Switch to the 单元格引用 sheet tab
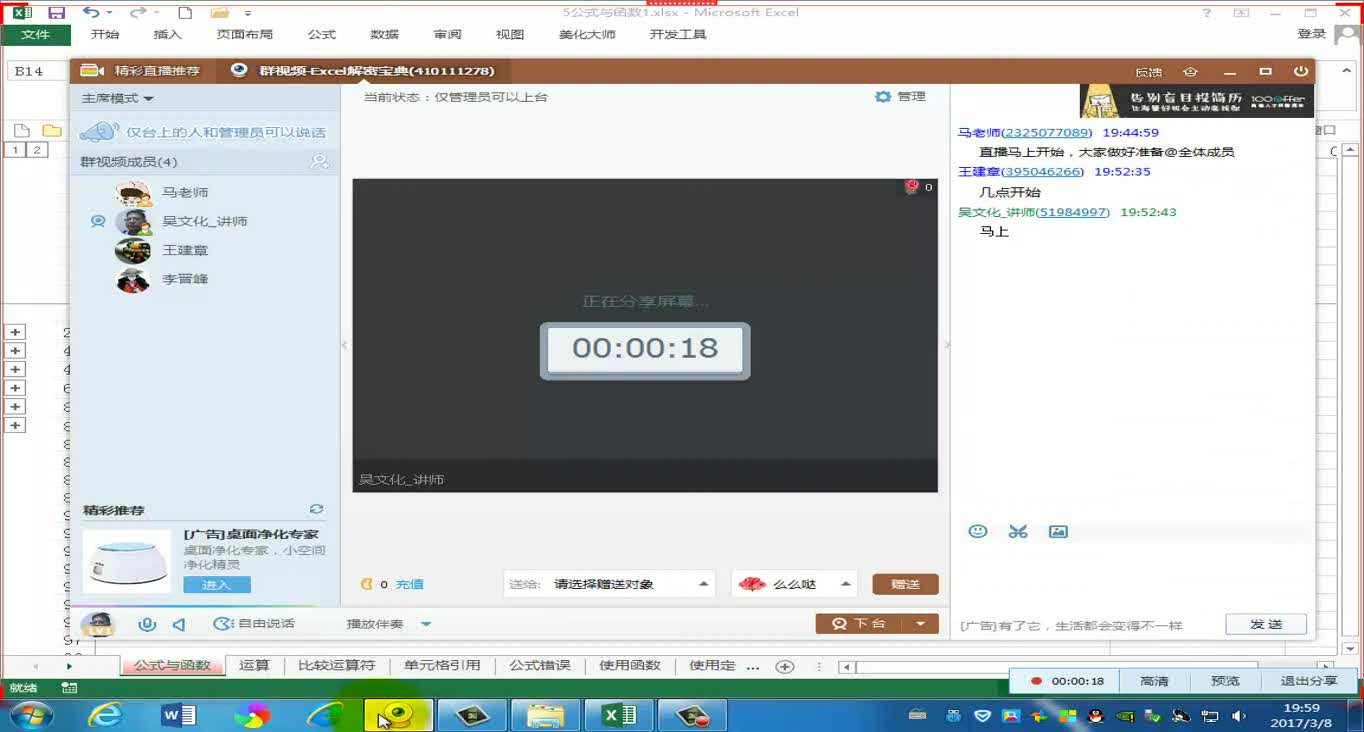This screenshot has height=732, width=1364. tap(442, 666)
